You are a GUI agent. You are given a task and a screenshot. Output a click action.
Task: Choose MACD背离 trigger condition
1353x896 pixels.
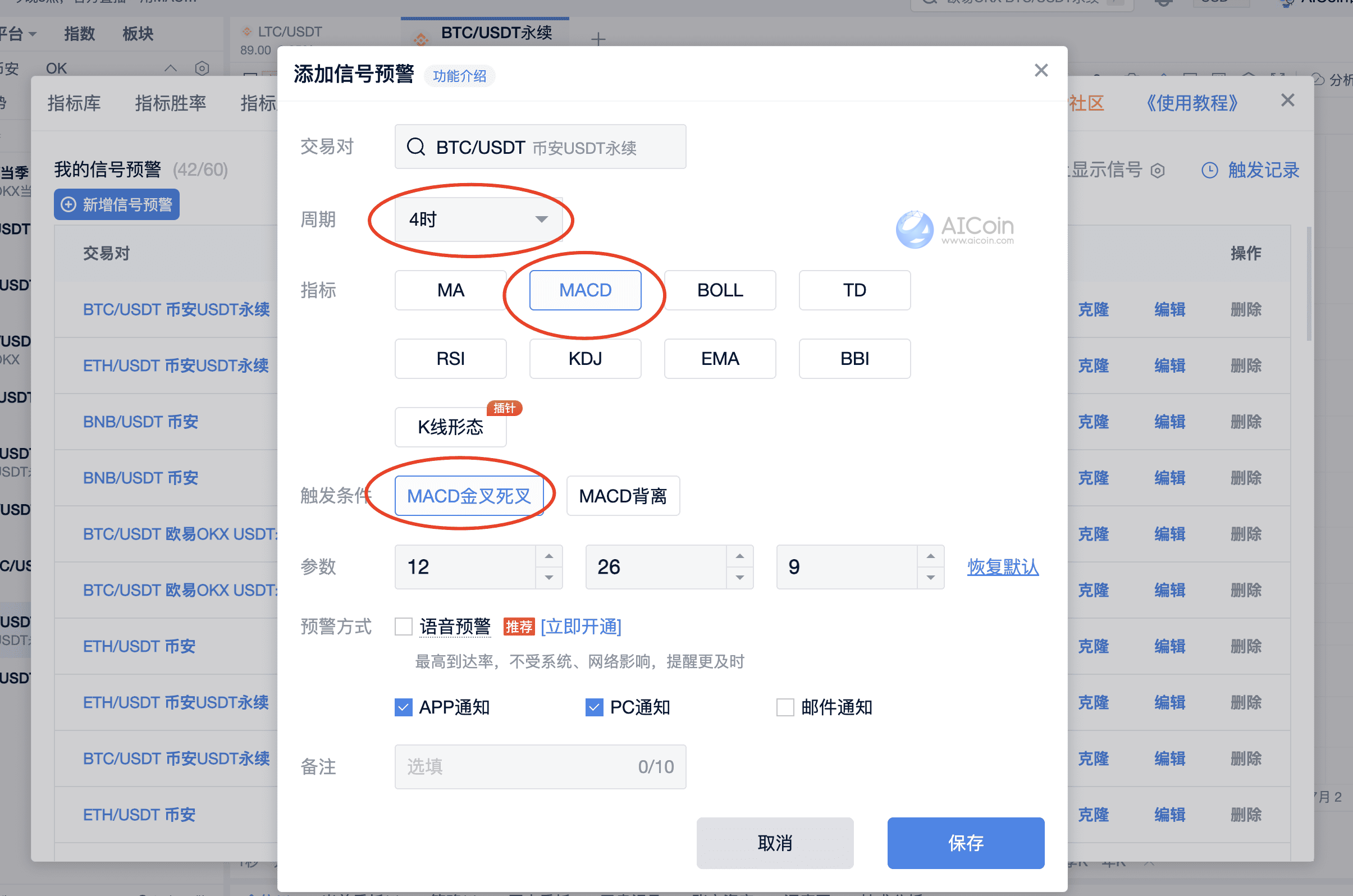coord(623,496)
